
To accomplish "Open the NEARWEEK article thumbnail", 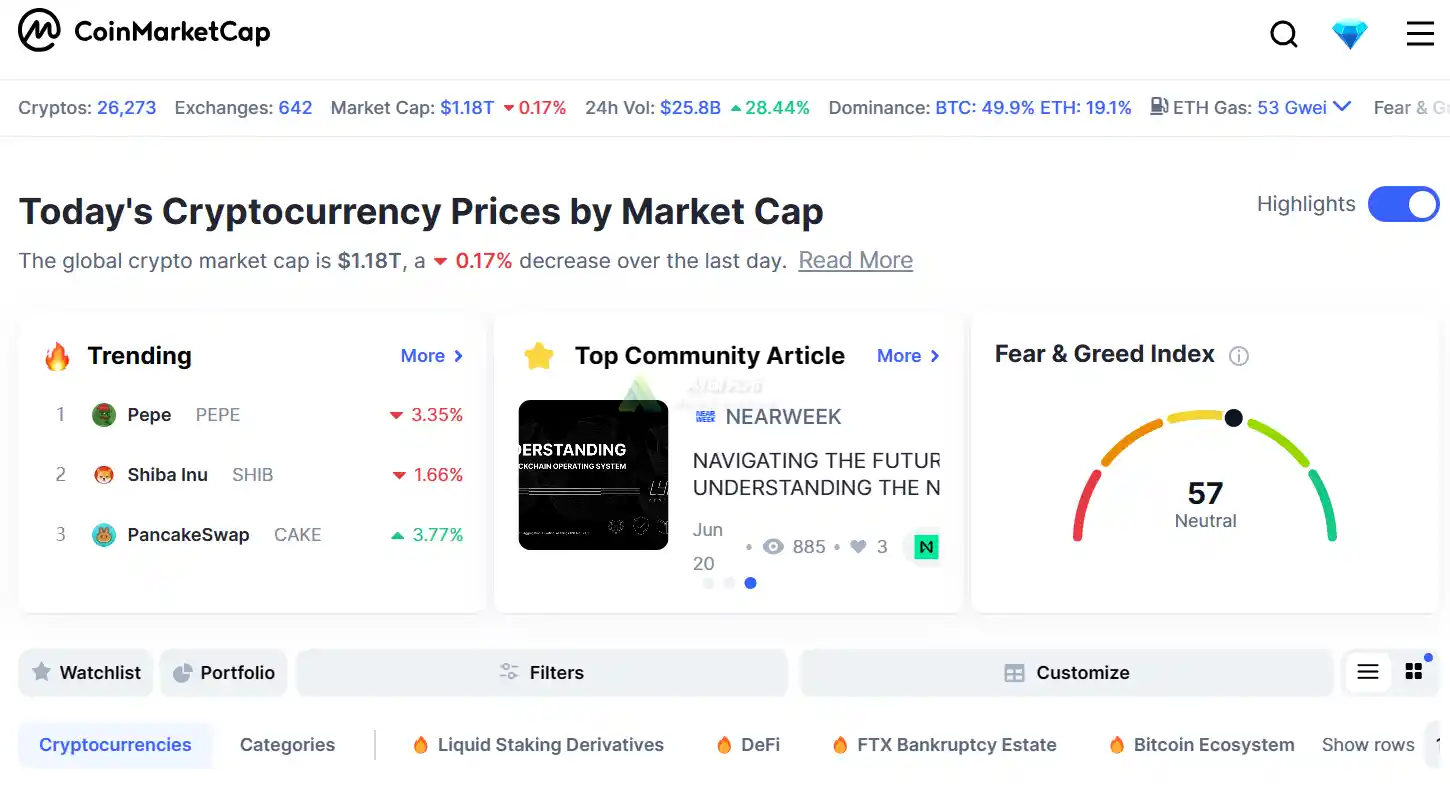I will pos(593,475).
